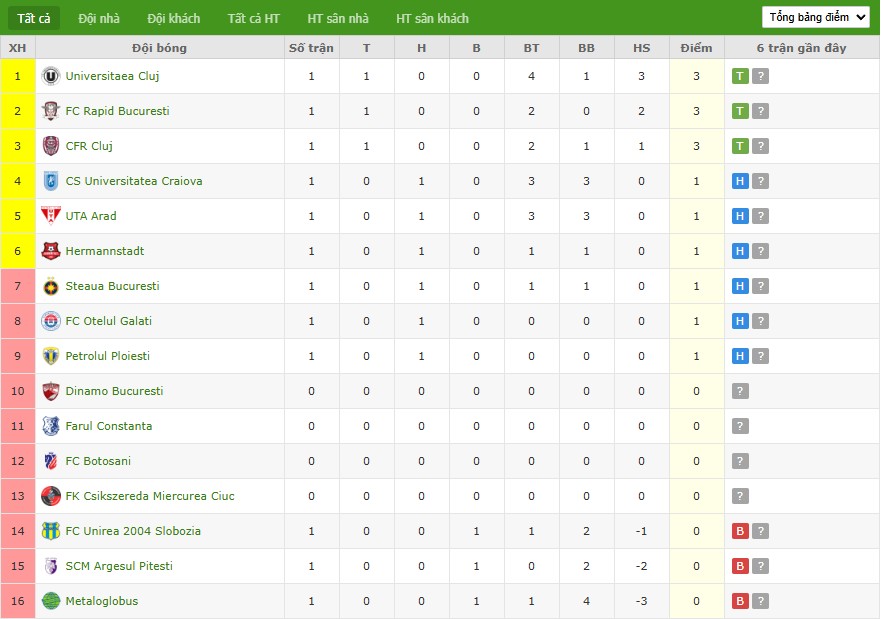The height and width of the screenshot is (619, 882).
Task: Click the FC Rapid Bucuresti team logo
Action: click(x=51, y=111)
